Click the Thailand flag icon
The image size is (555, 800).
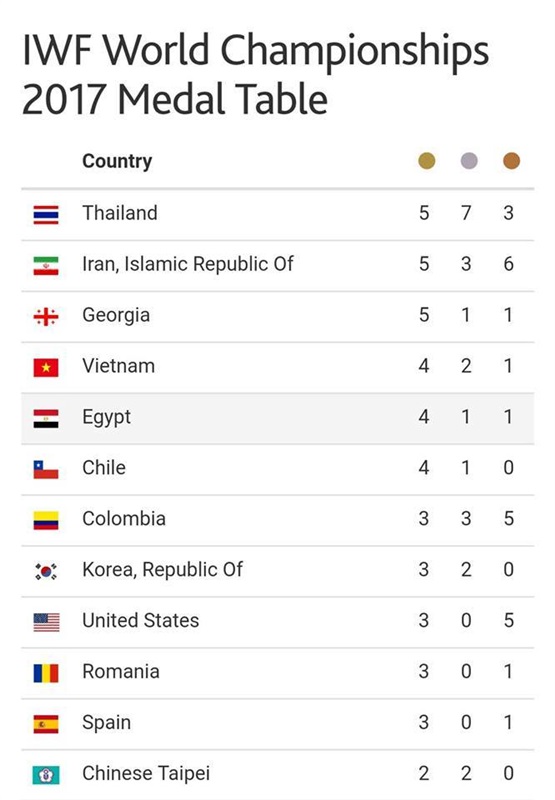46,215
